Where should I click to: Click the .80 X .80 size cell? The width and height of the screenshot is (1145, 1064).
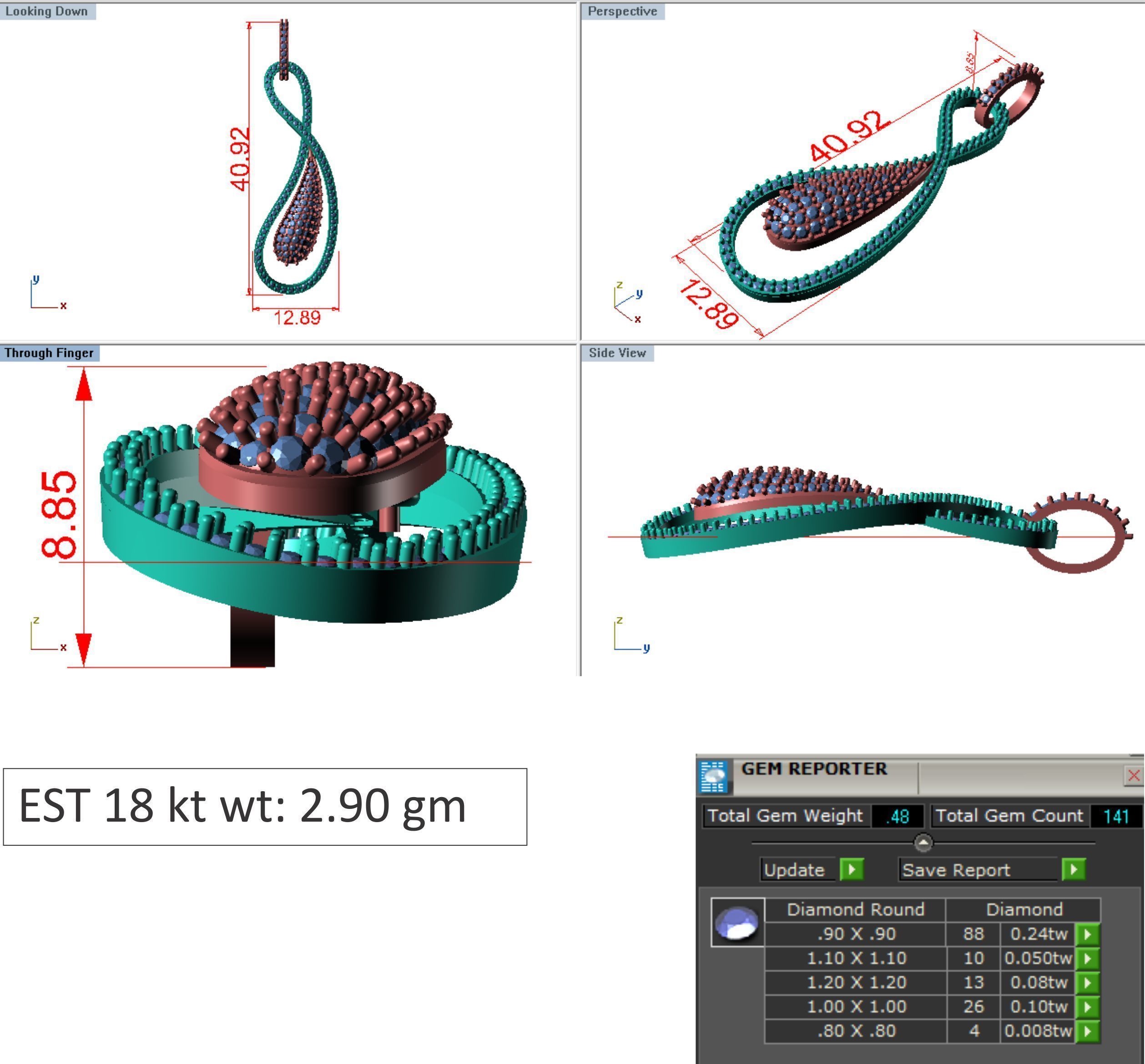coord(856,1031)
